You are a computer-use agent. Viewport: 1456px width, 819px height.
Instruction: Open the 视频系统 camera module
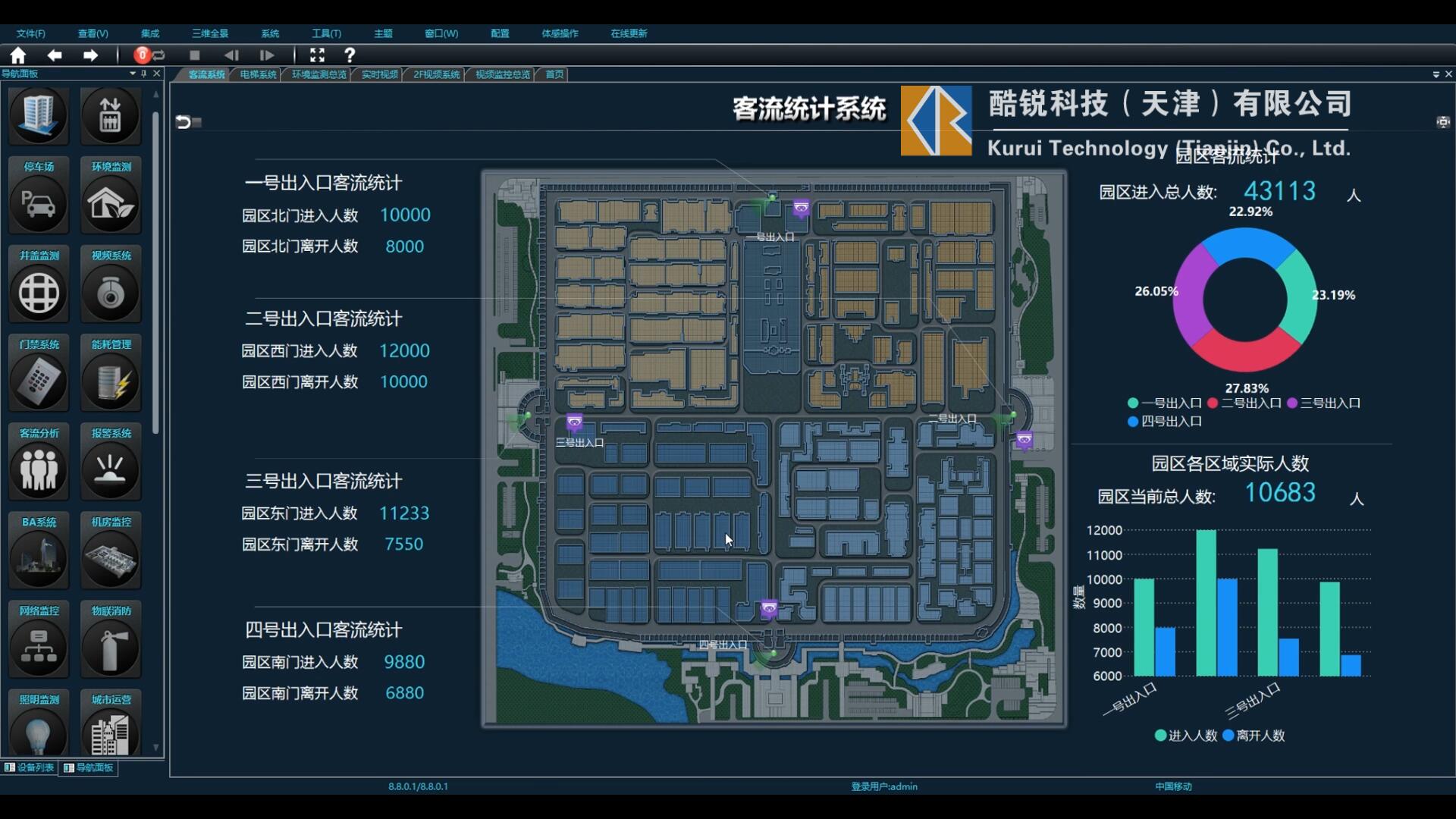pos(111,293)
